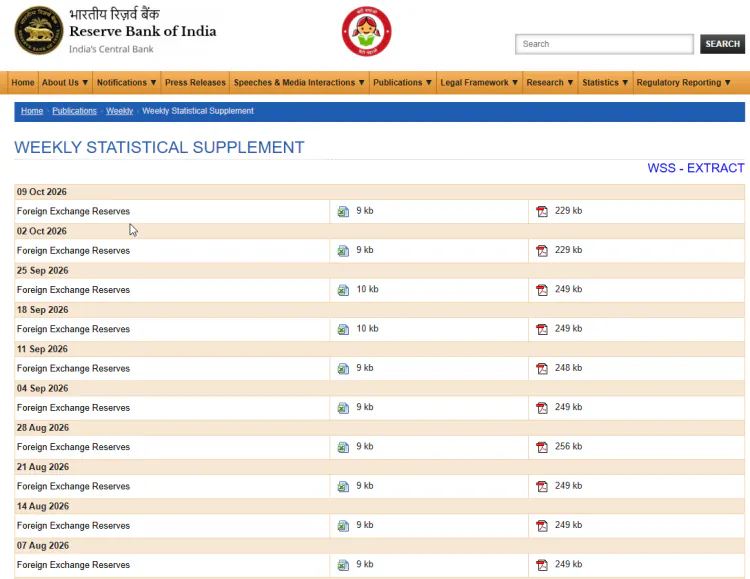750x579 pixels.
Task: Click the 28 Aug 2026 date header
Action: click(43, 427)
